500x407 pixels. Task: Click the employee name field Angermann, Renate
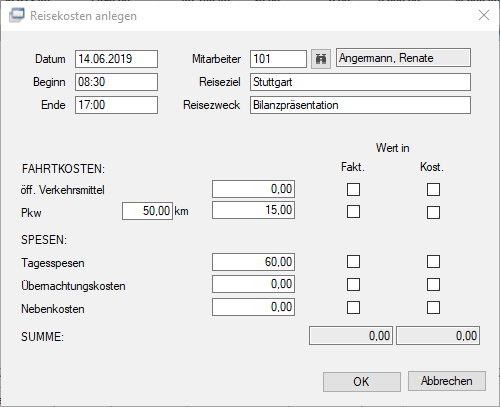(403, 58)
